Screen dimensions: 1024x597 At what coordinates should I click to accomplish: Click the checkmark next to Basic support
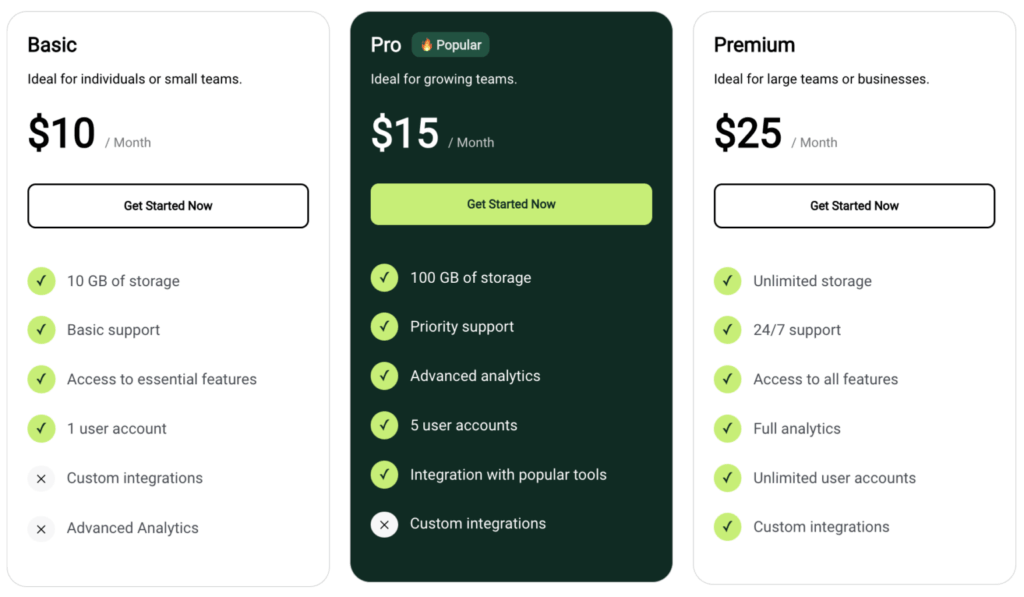tap(41, 330)
